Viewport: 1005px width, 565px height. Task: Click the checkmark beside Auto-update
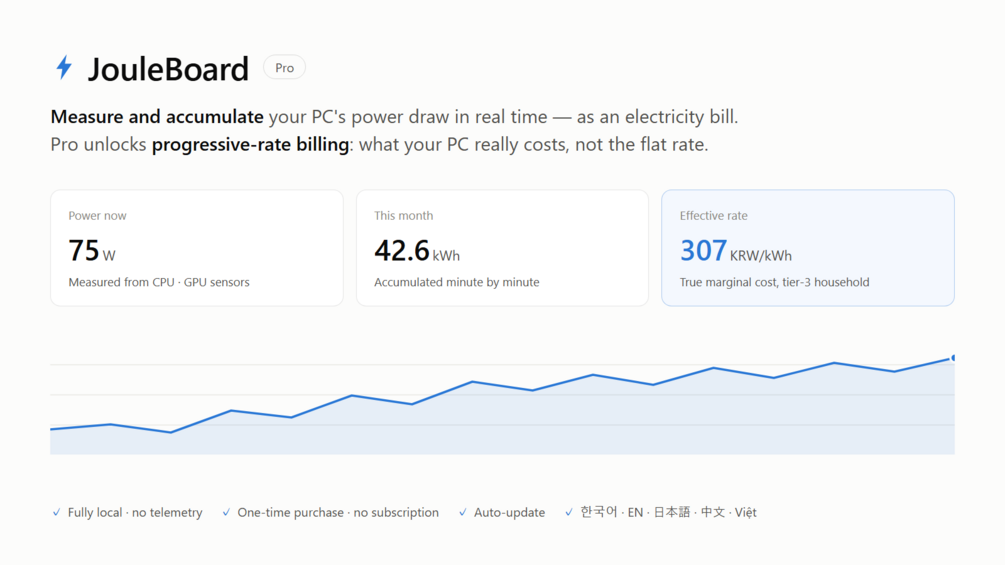pyautogui.click(x=463, y=512)
